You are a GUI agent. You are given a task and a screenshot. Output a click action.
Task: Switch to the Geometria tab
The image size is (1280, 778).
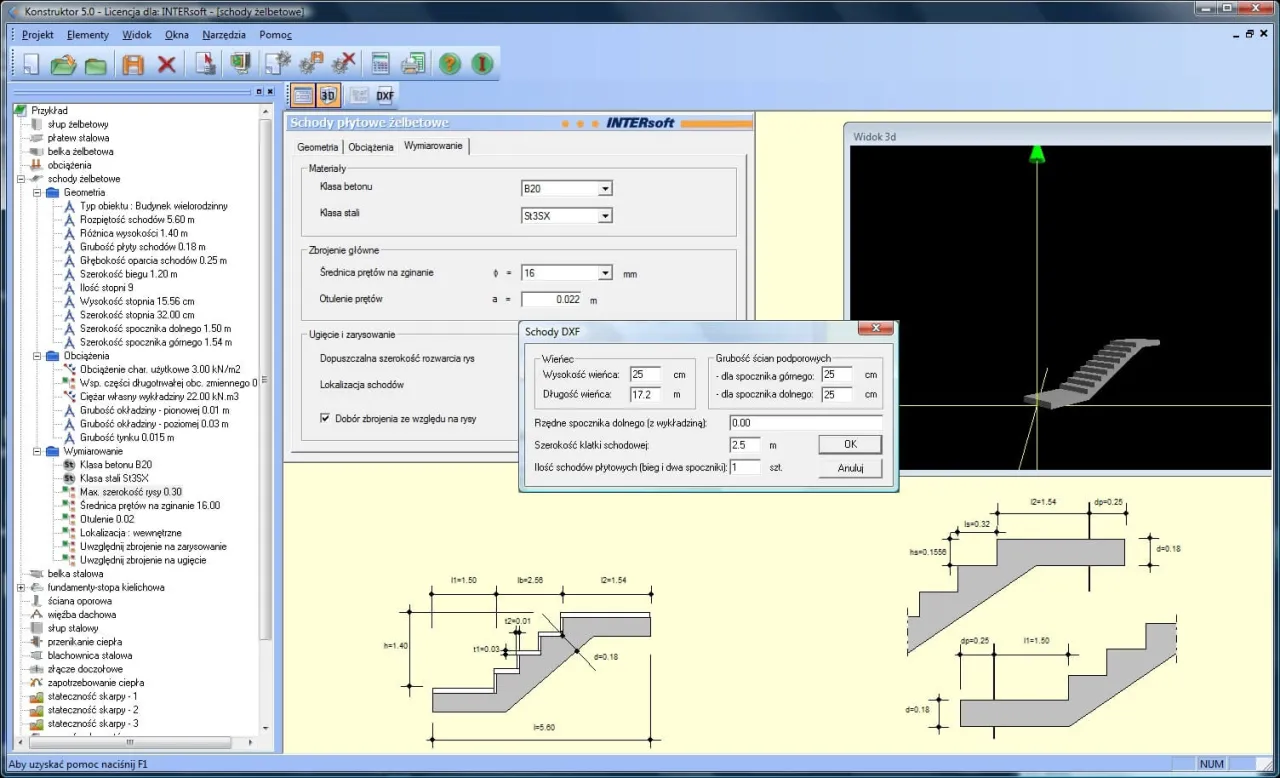click(316, 146)
